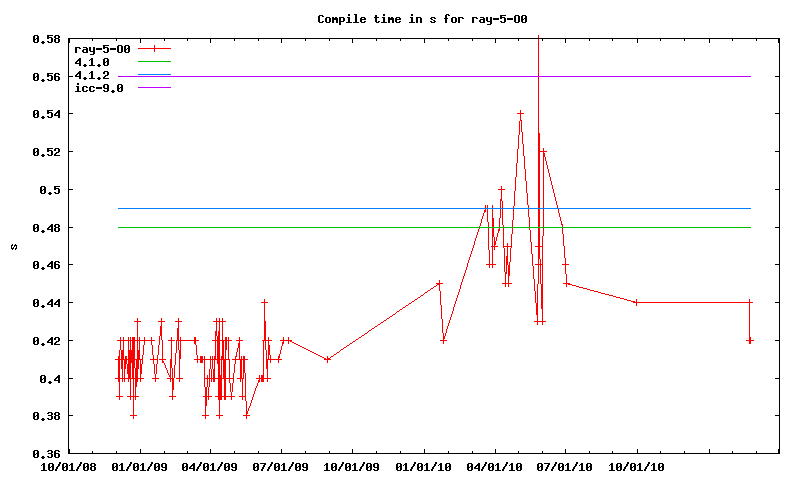Click the data point peak at 0.54
Screen dimensions: 800x480
(x=520, y=114)
